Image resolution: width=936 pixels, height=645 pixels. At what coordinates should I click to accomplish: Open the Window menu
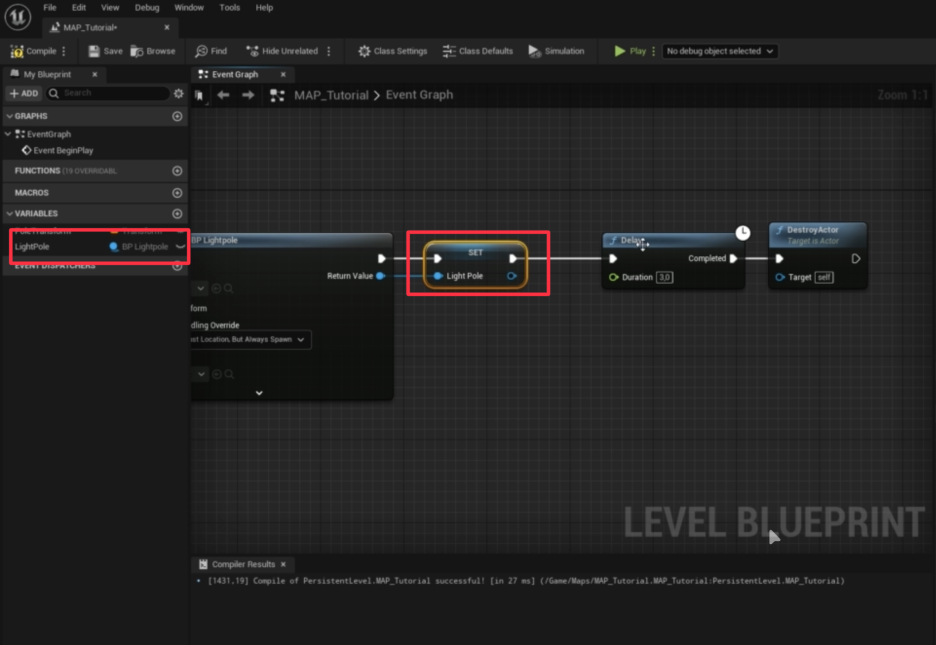189,8
